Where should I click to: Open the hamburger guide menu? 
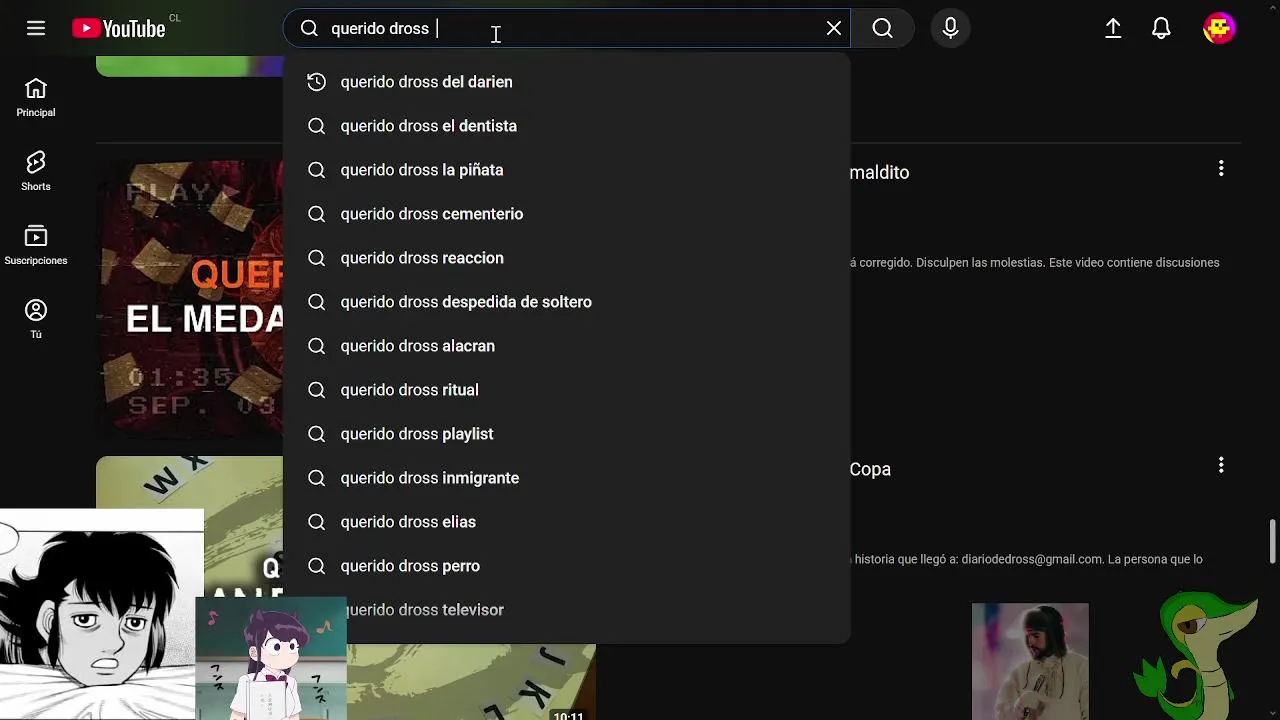pos(36,28)
